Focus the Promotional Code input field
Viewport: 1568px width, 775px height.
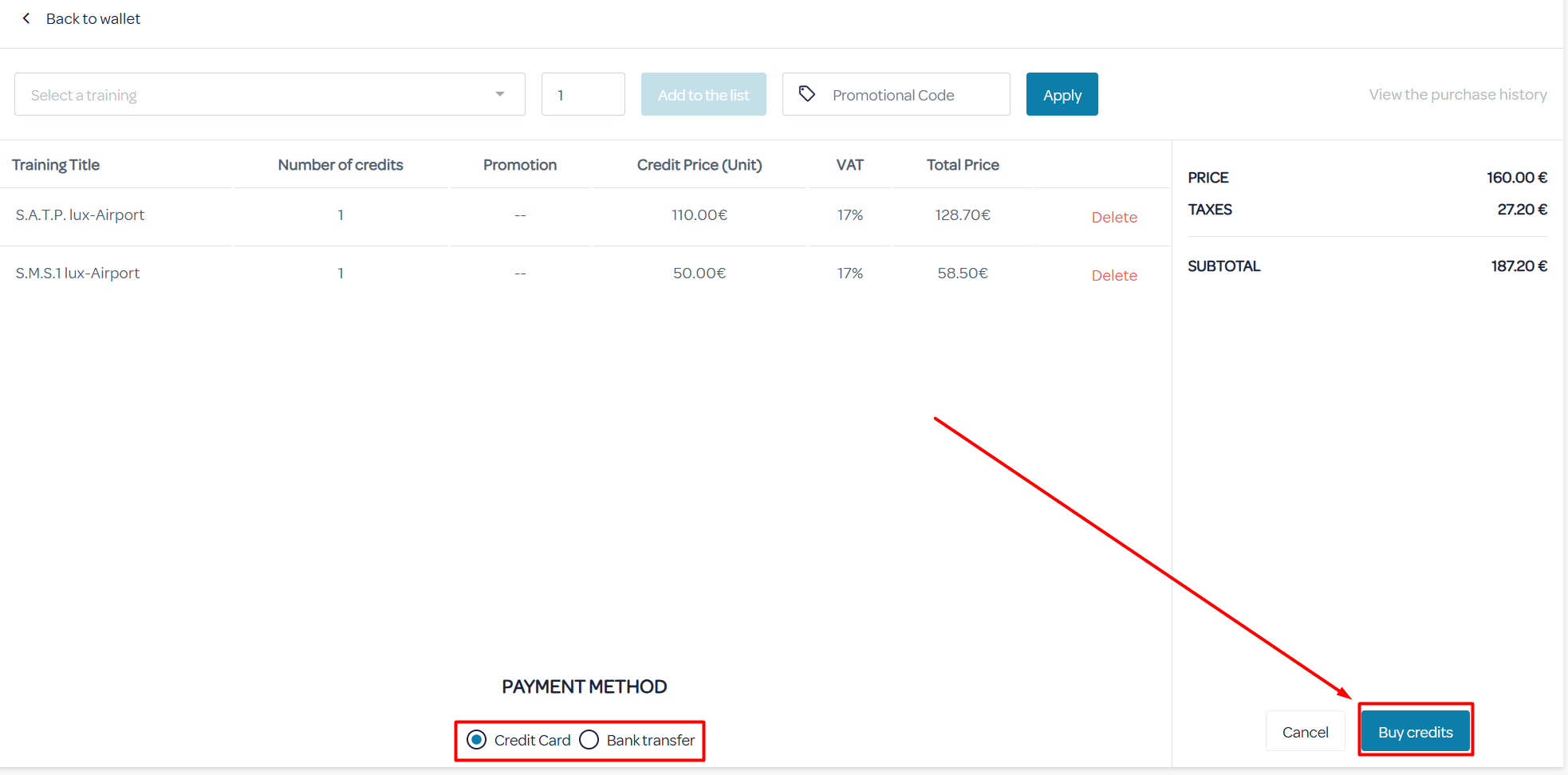point(909,95)
